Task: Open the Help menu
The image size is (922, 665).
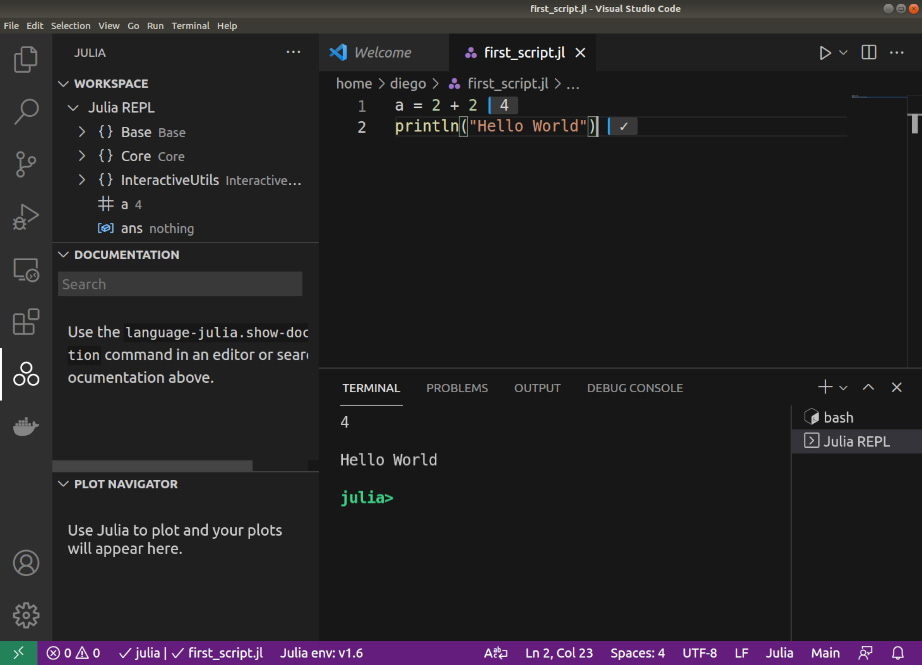Action: click(x=227, y=26)
